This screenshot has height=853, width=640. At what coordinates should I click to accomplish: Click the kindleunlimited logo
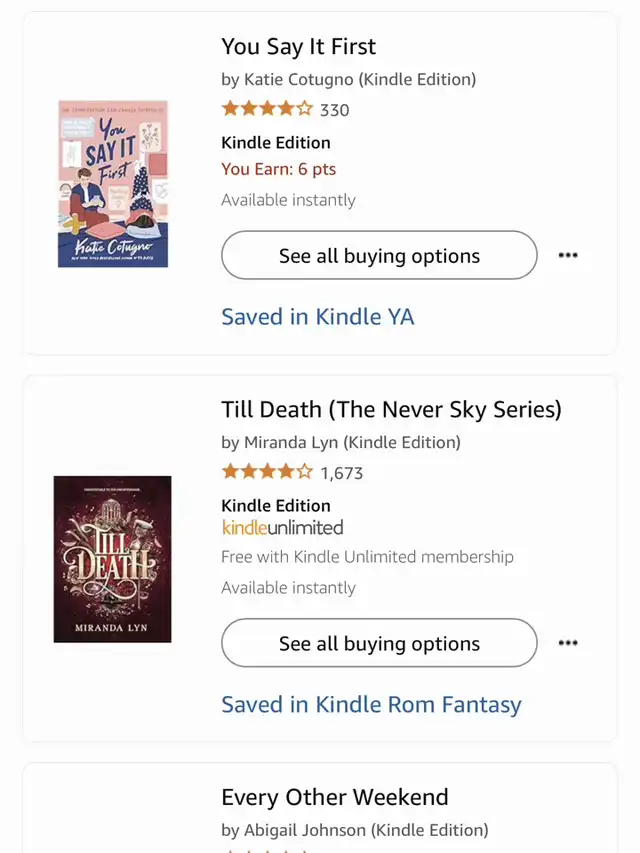tap(282, 528)
